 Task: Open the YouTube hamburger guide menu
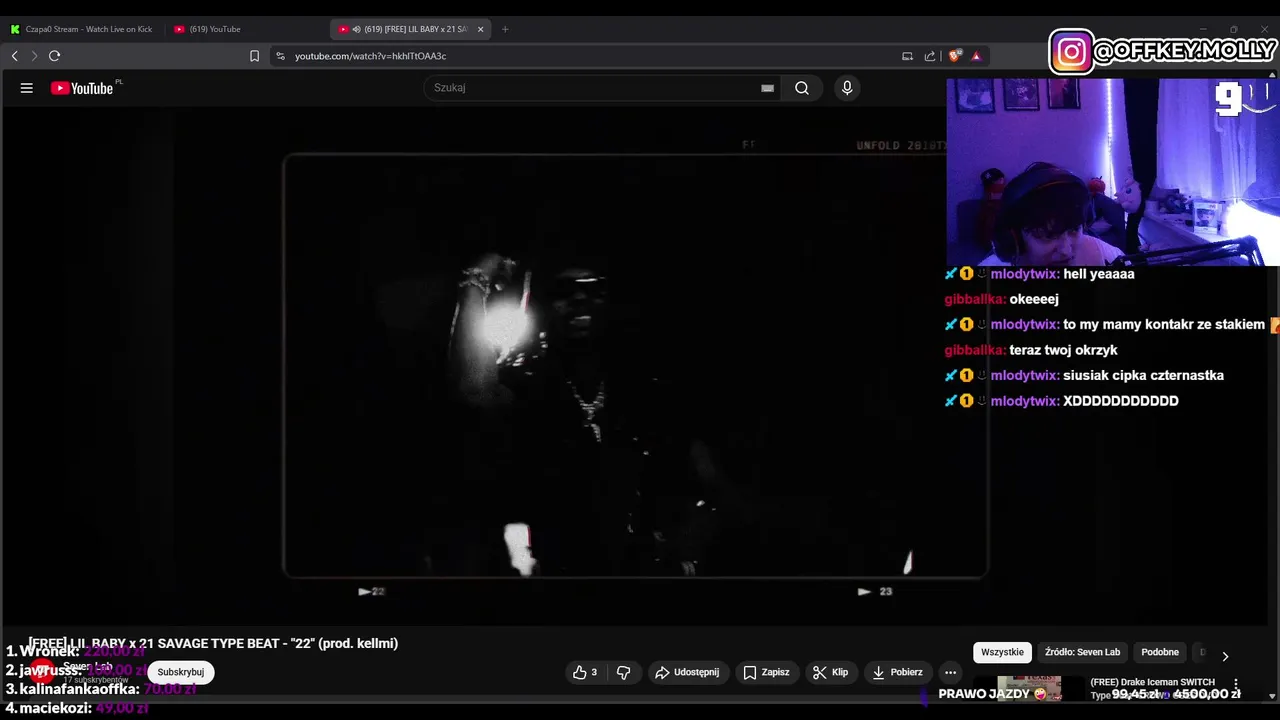[x=27, y=88]
